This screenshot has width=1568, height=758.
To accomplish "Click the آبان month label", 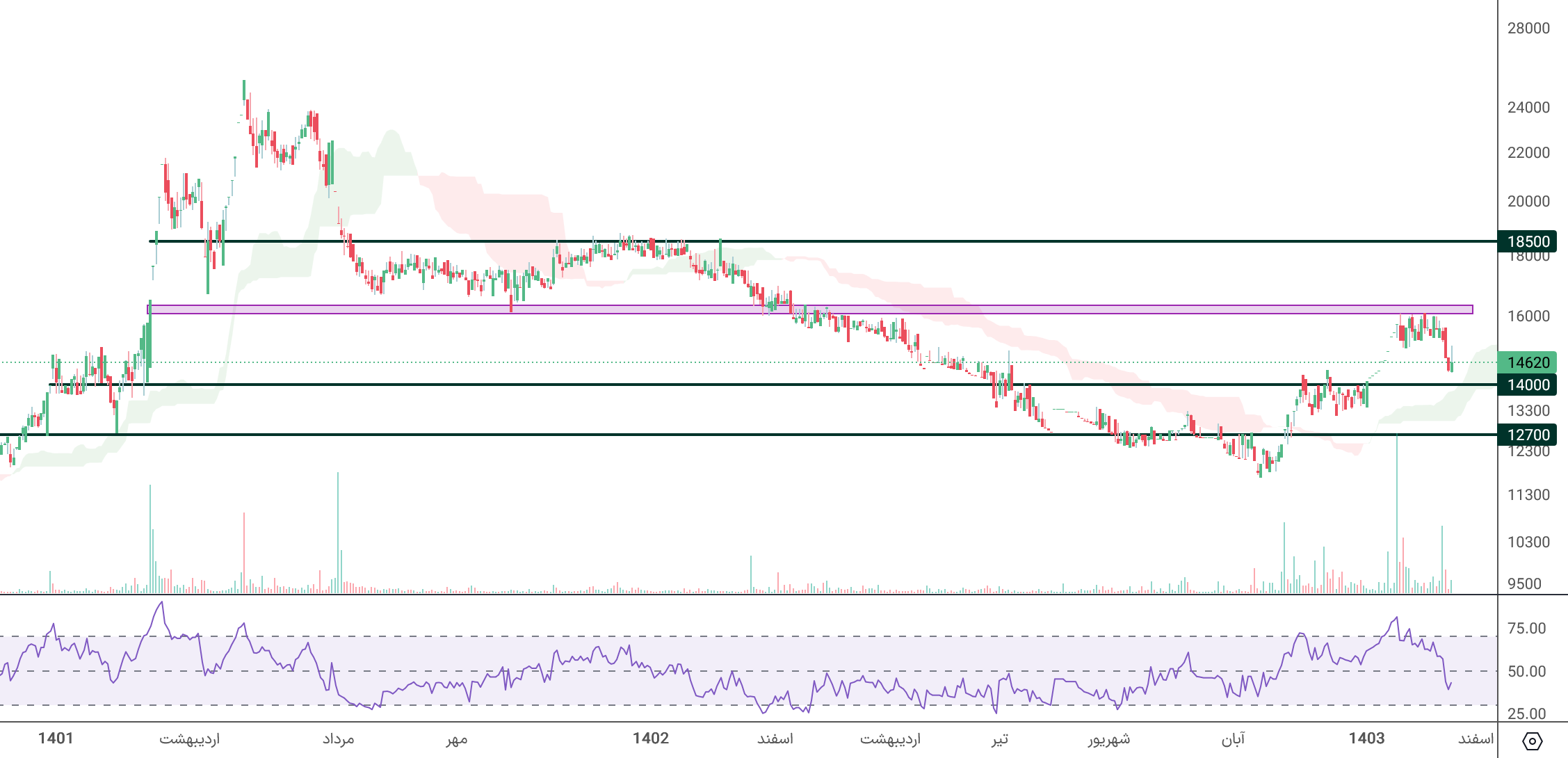I will (1234, 739).
